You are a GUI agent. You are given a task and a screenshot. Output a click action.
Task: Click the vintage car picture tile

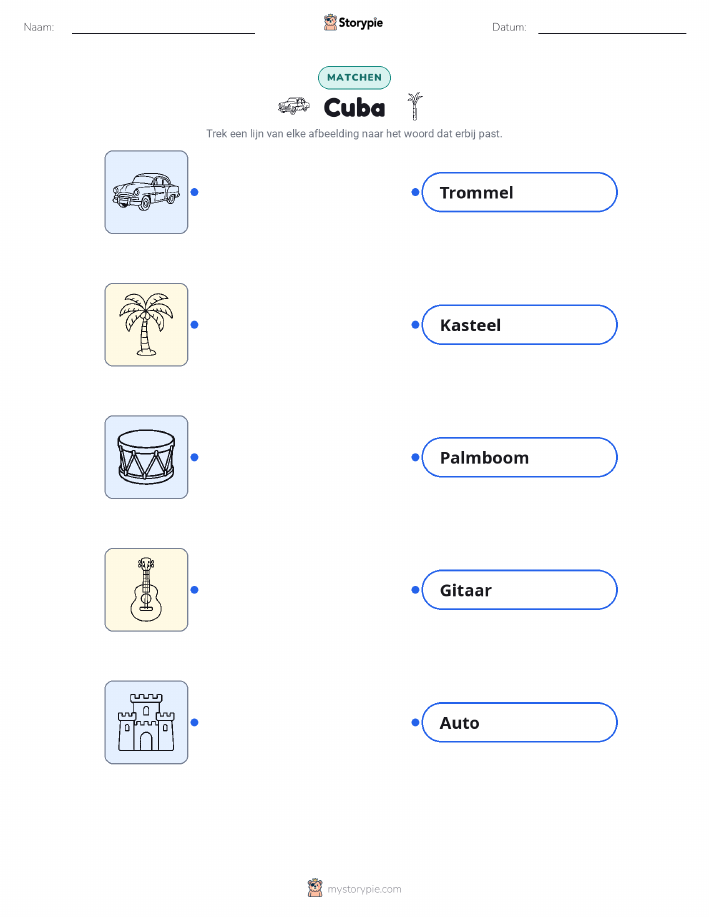146,192
